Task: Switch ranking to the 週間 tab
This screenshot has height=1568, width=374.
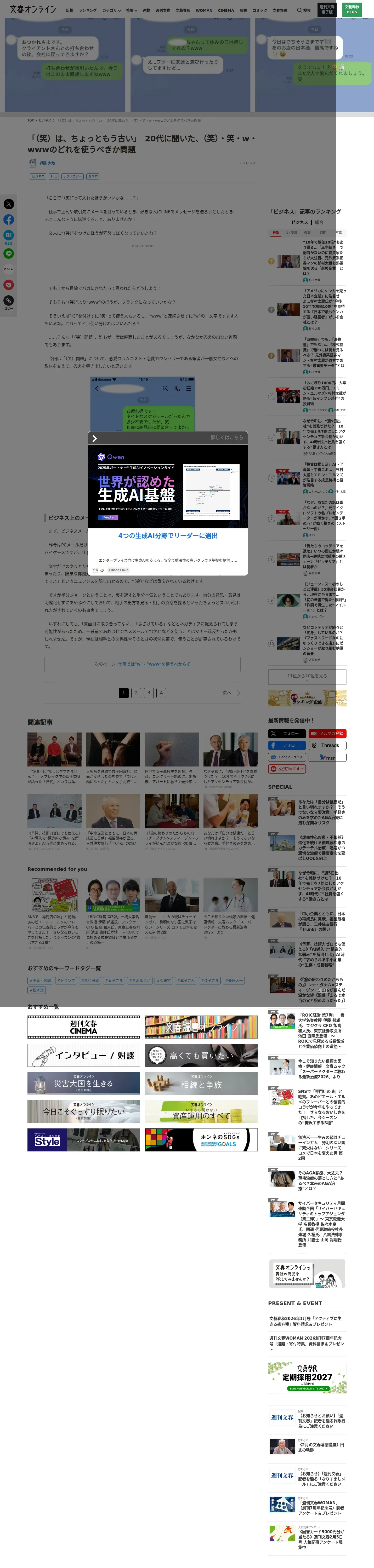Action: coord(308,233)
